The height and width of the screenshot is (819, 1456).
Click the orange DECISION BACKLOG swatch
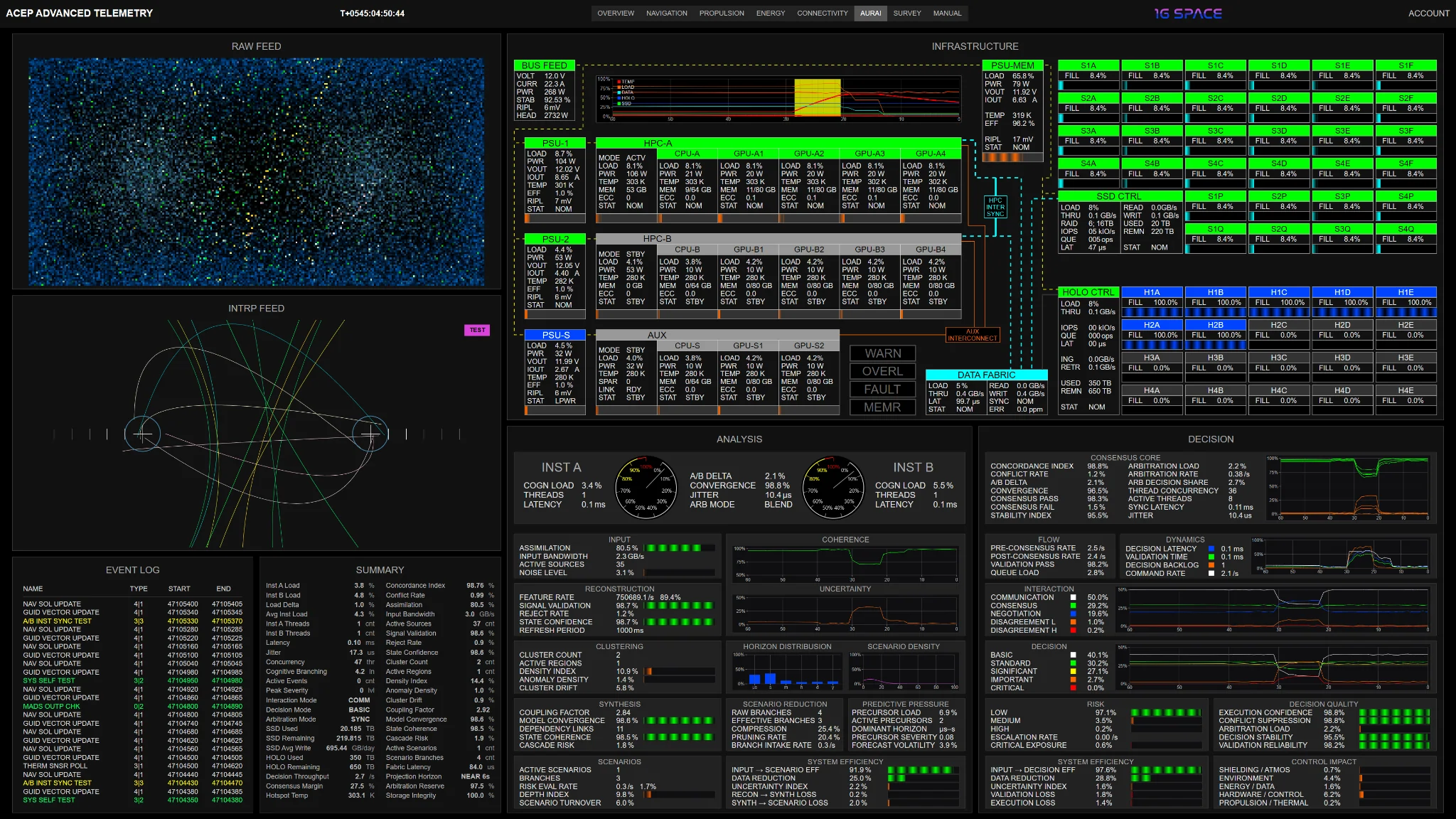click(1211, 565)
